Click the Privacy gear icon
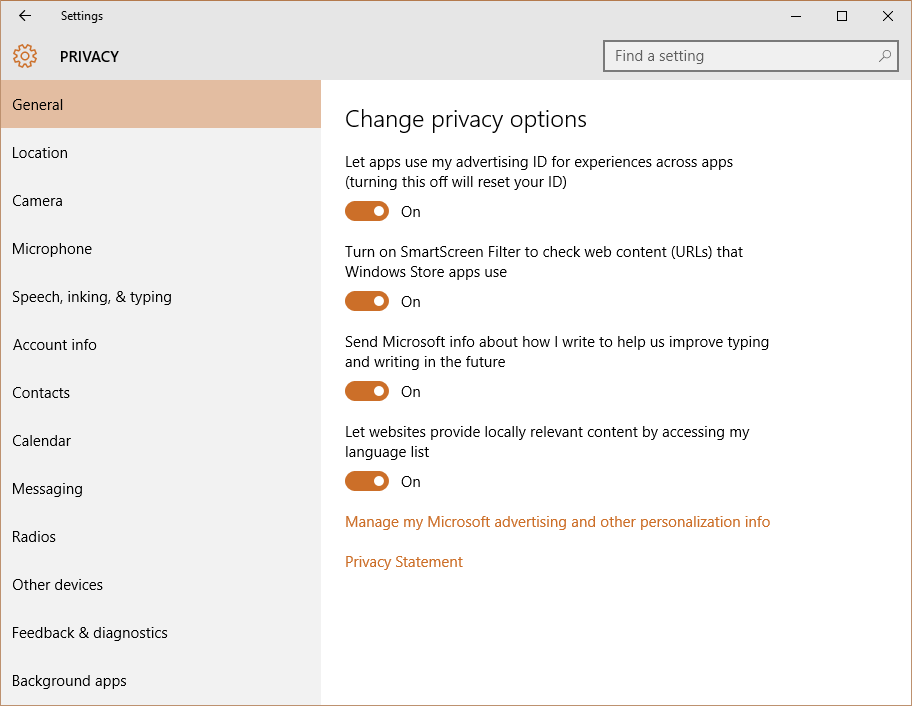The image size is (912, 706). coord(25,56)
